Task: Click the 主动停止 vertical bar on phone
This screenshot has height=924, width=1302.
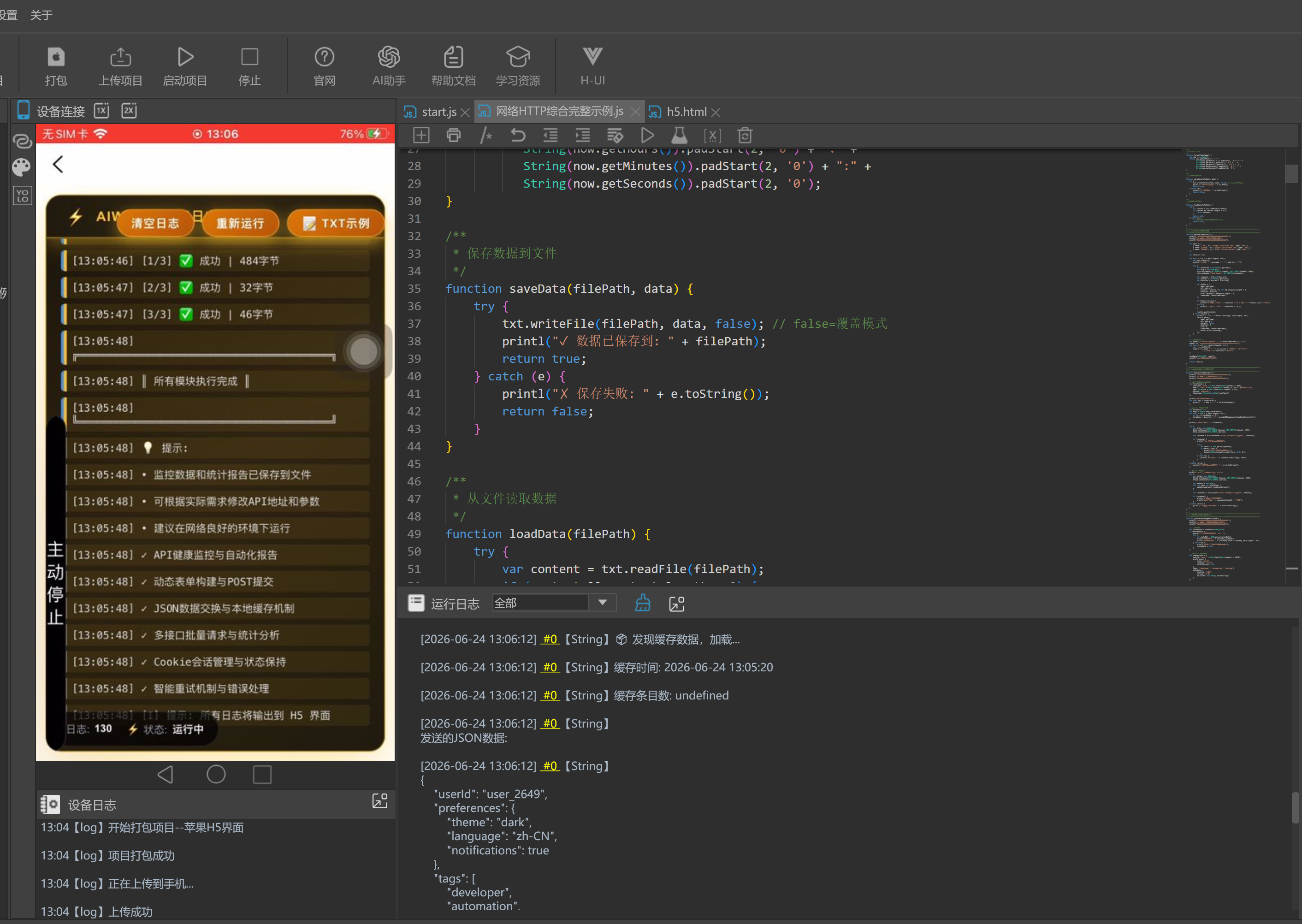Action: (55, 583)
